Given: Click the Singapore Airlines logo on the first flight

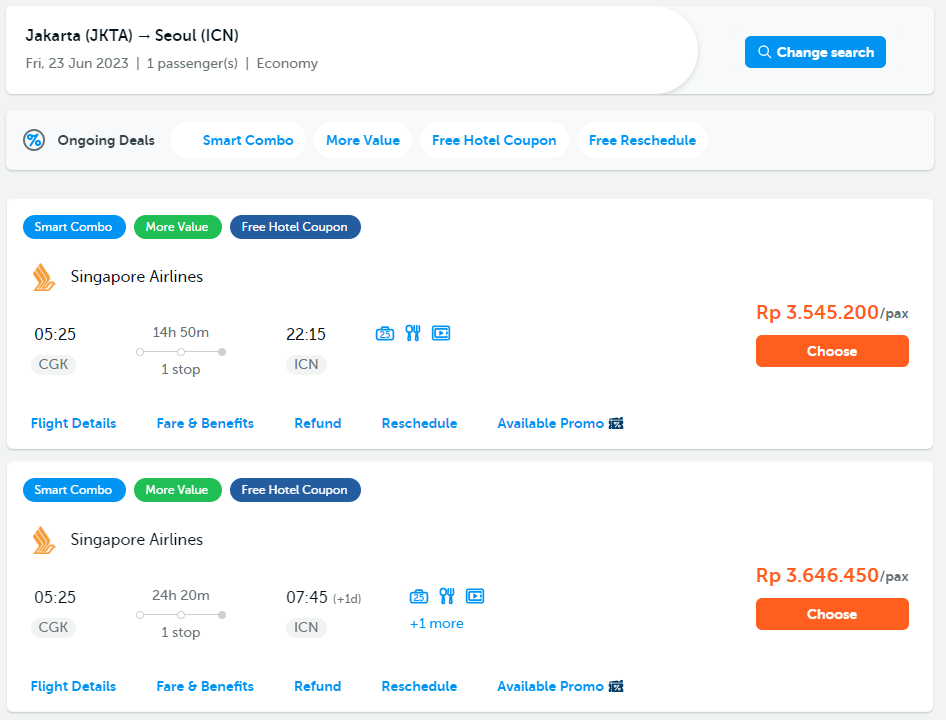Looking at the screenshot, I should click(44, 277).
